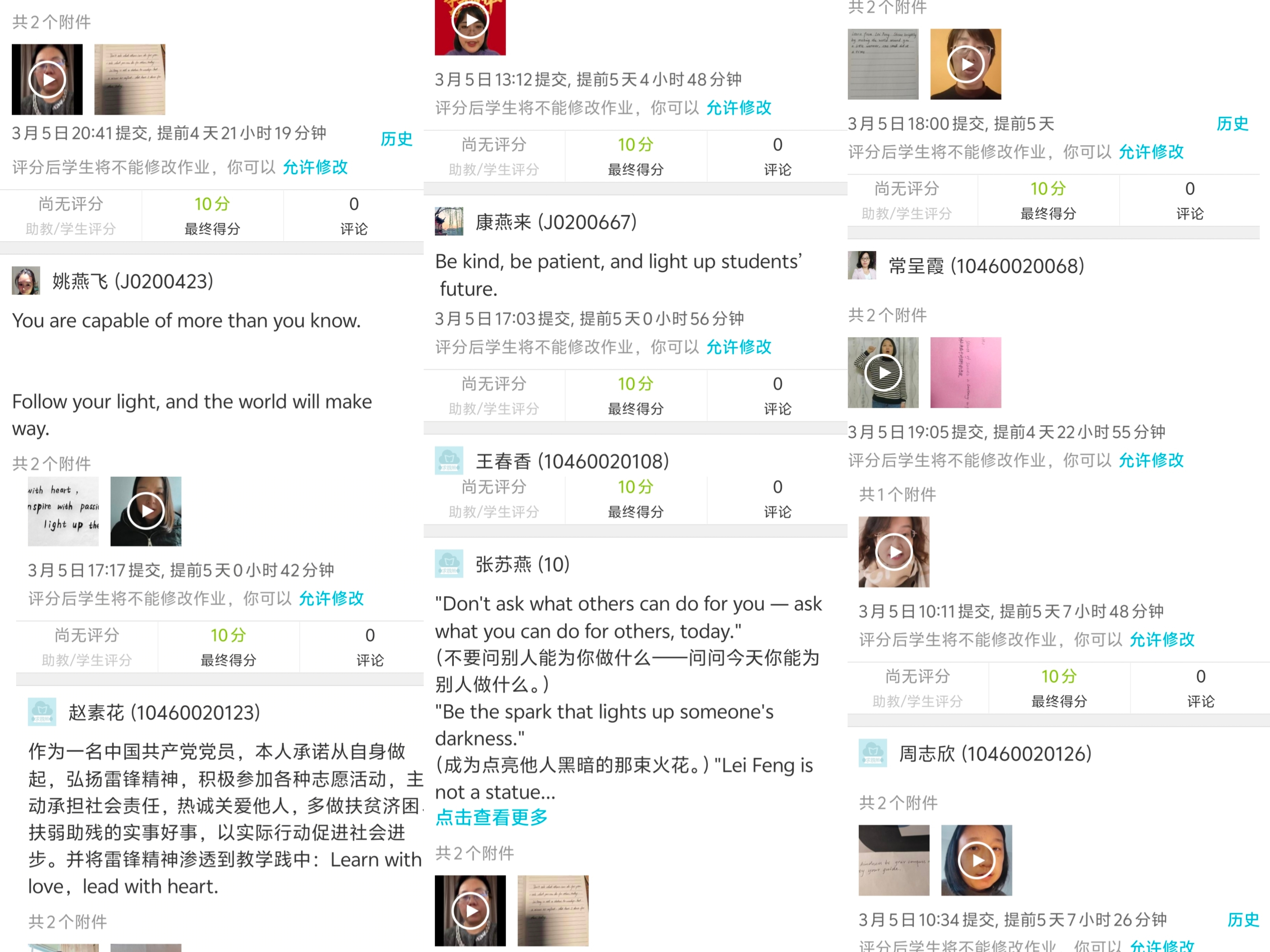Click 允许修改 under 康燕来's submission

pyautogui.click(x=738, y=346)
